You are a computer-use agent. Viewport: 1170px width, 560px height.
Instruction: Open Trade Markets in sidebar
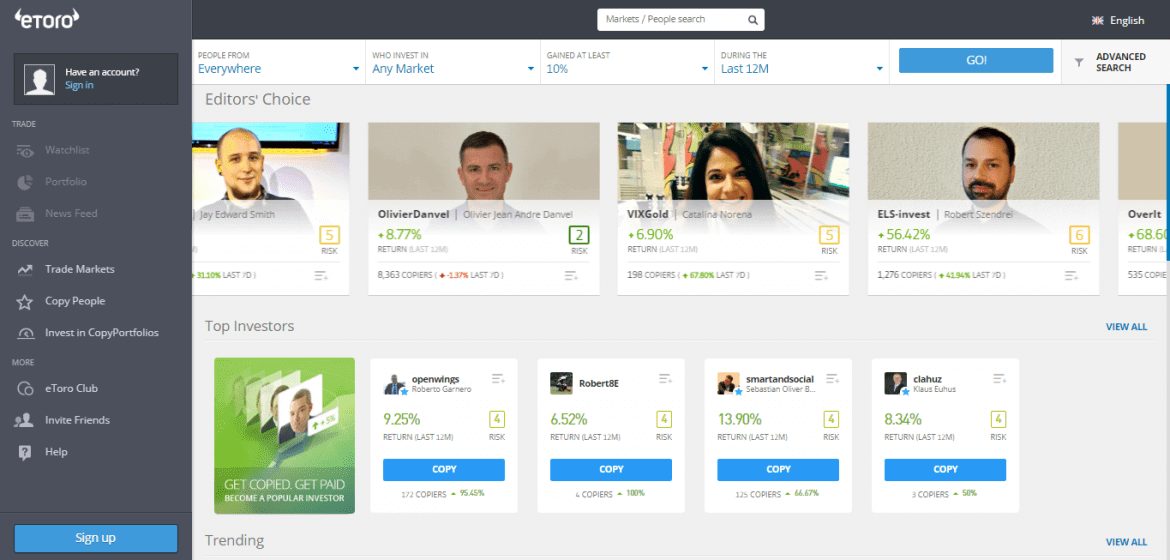pyautogui.click(x=79, y=269)
